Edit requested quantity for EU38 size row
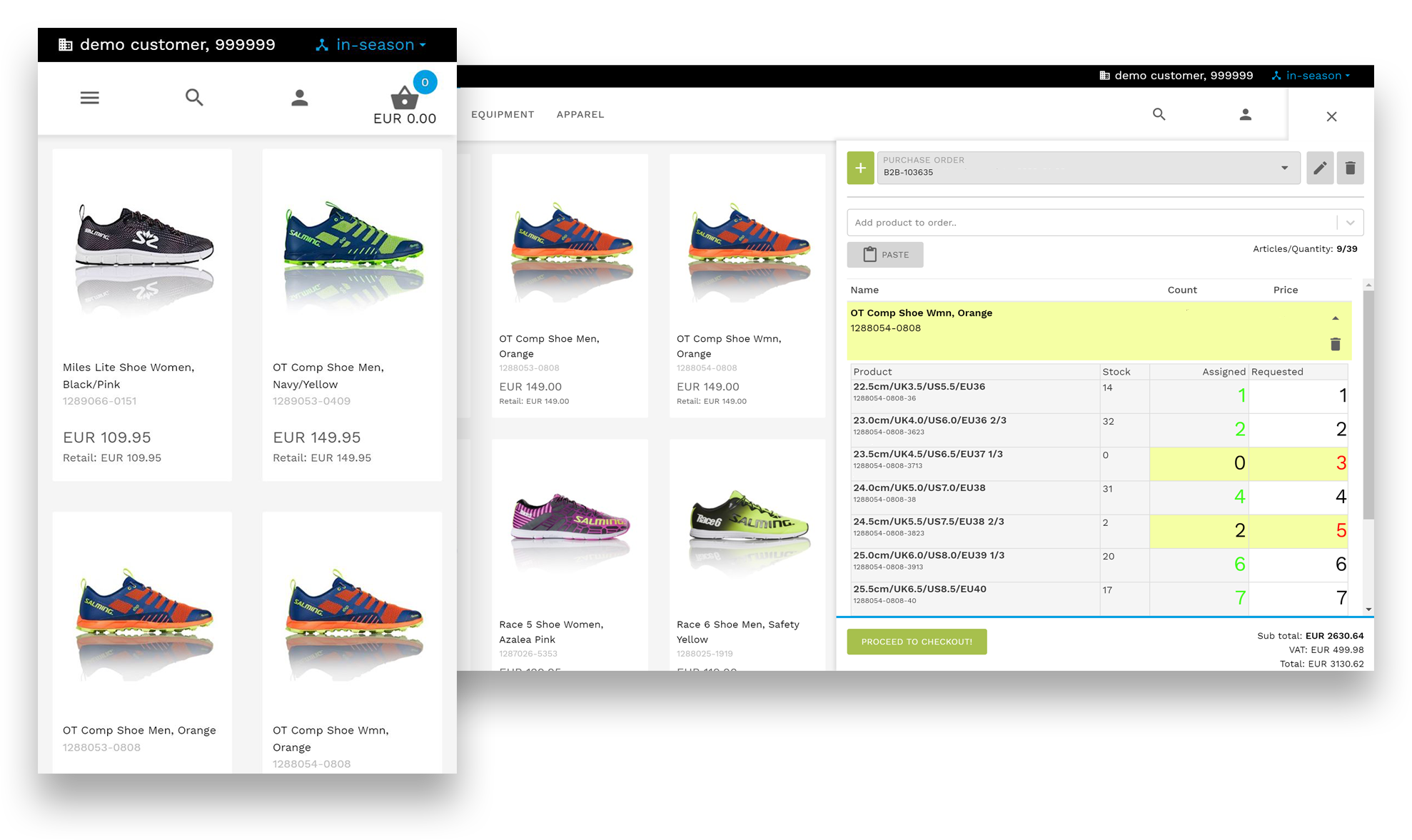1412x840 pixels. pyautogui.click(x=1298, y=497)
